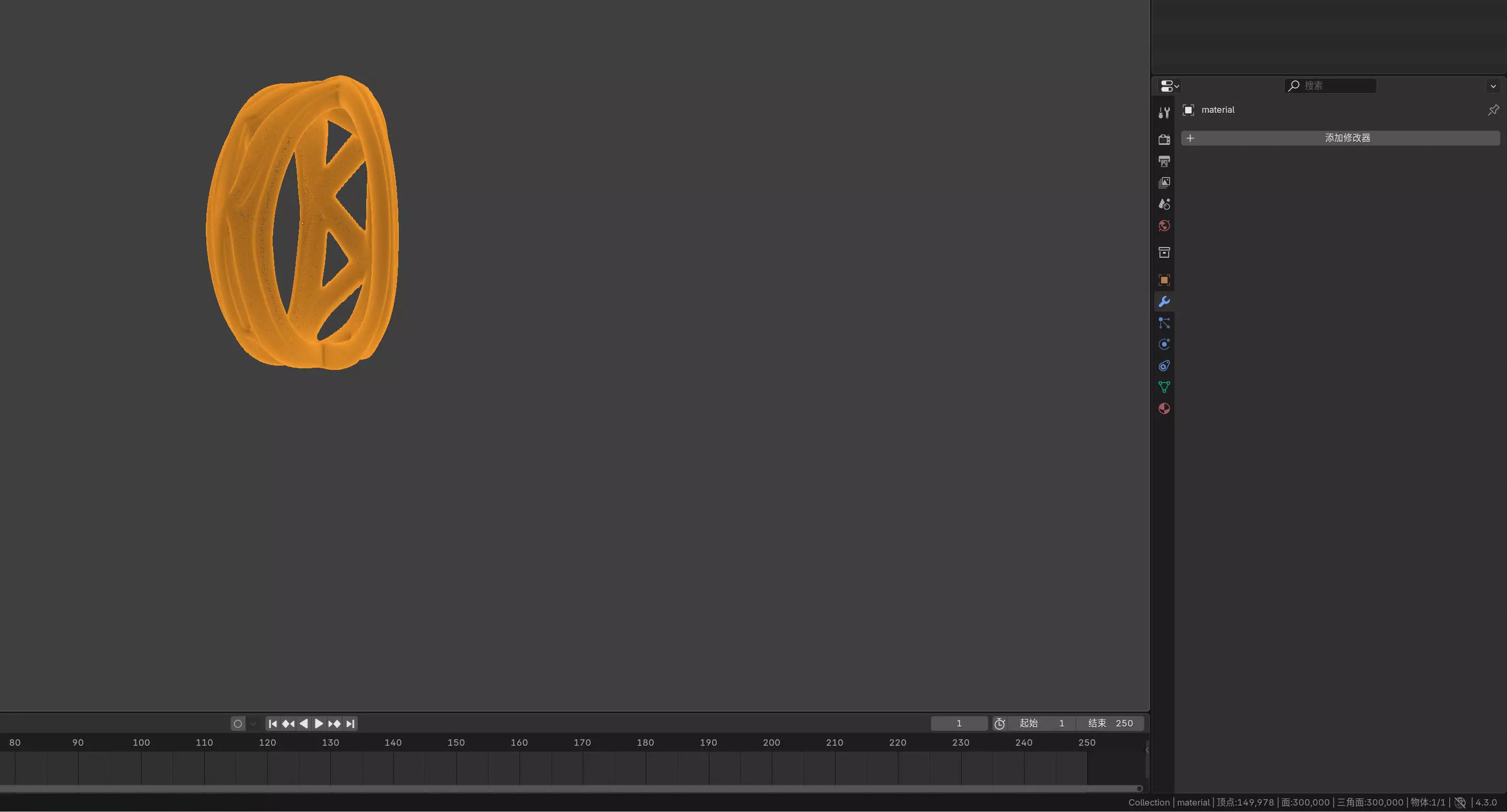Open the Material properties tab

pyautogui.click(x=1164, y=409)
